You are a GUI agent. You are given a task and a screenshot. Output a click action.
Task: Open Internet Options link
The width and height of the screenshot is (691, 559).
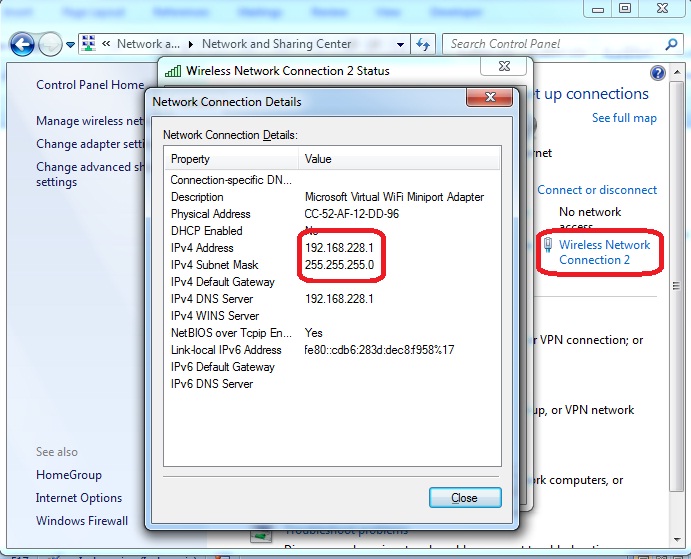coord(79,498)
